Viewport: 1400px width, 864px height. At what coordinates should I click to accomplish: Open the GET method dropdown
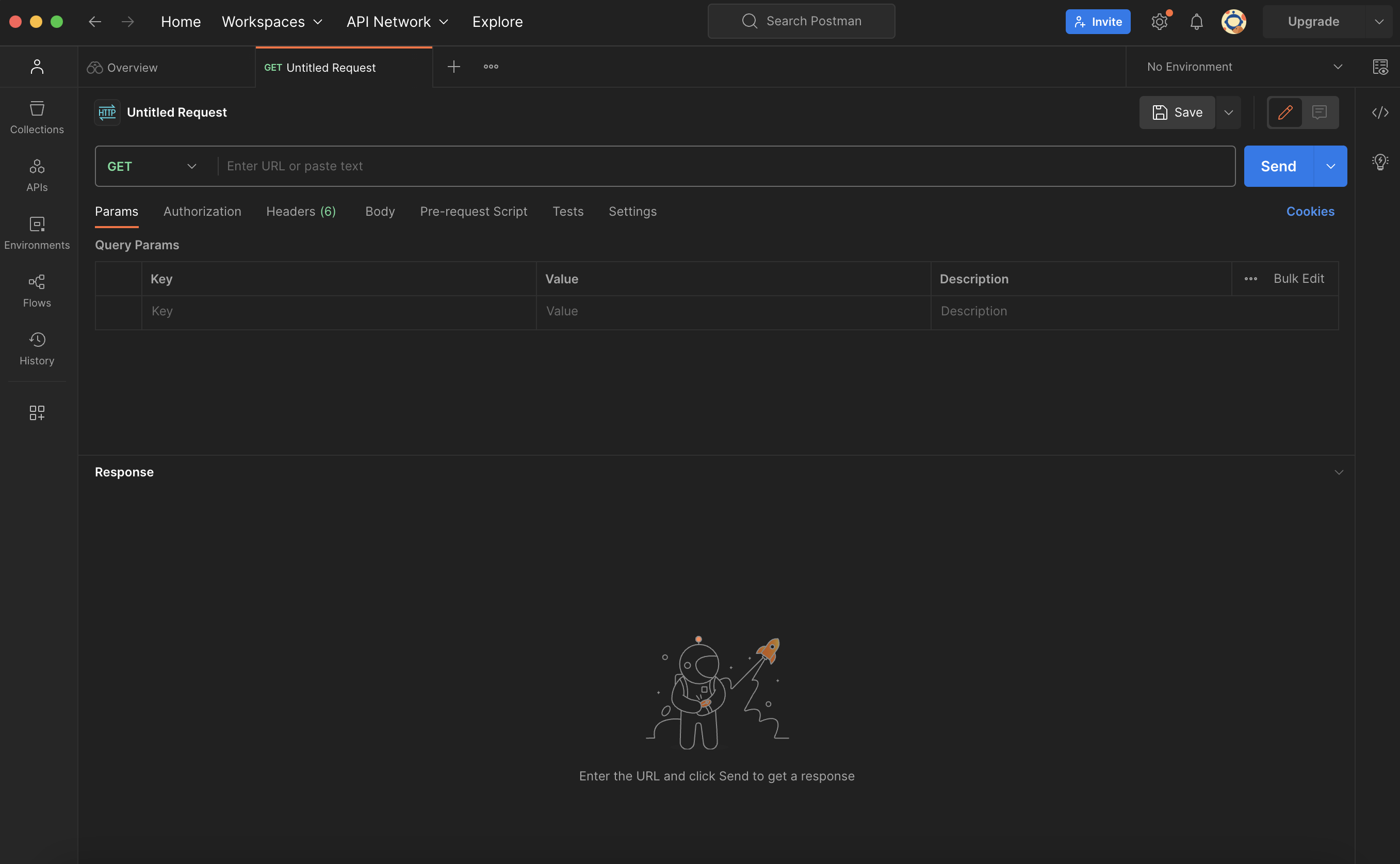click(x=152, y=166)
